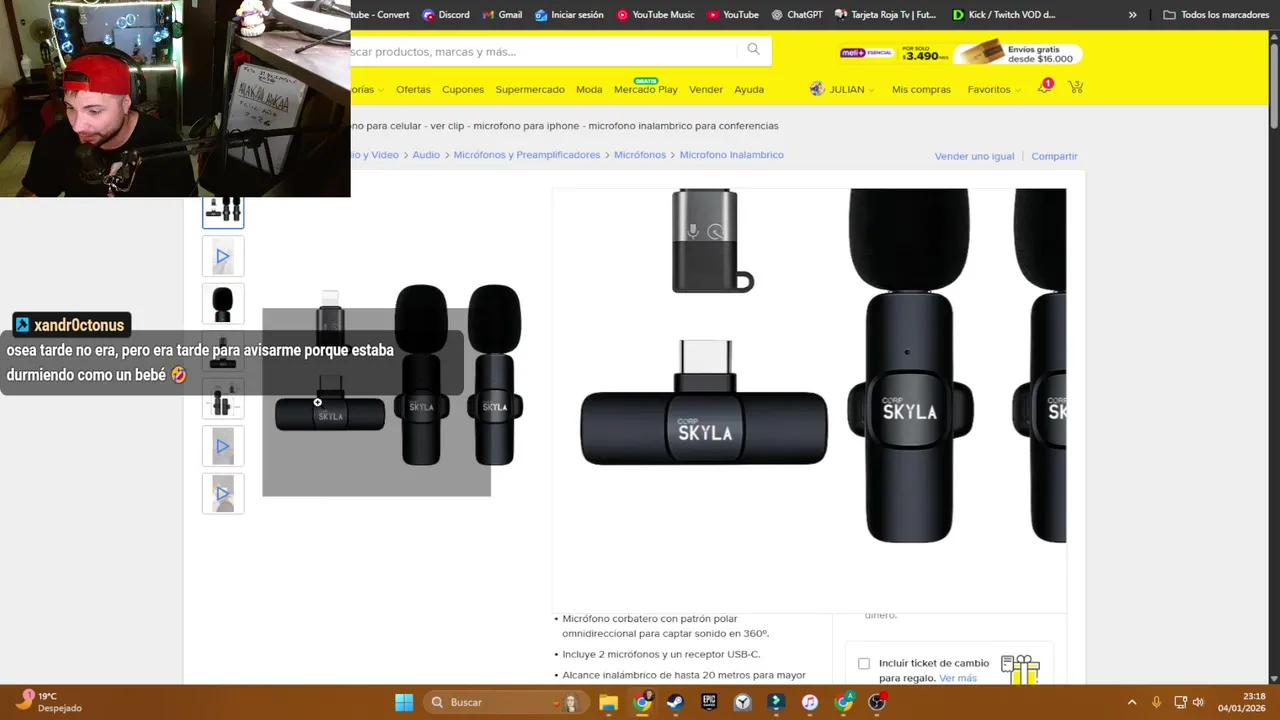Open OBS Studio from the taskbar

877,702
